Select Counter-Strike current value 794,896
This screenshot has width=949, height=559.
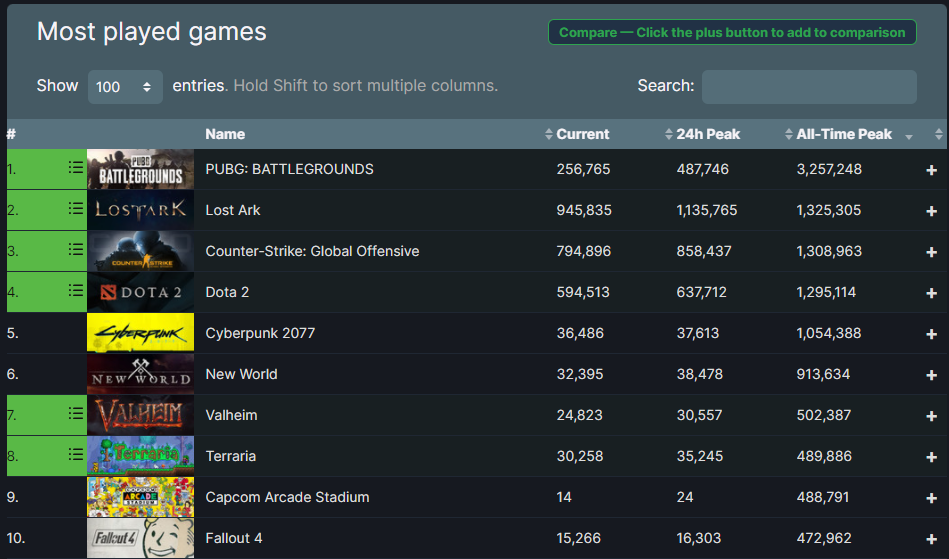pyautogui.click(x=584, y=251)
